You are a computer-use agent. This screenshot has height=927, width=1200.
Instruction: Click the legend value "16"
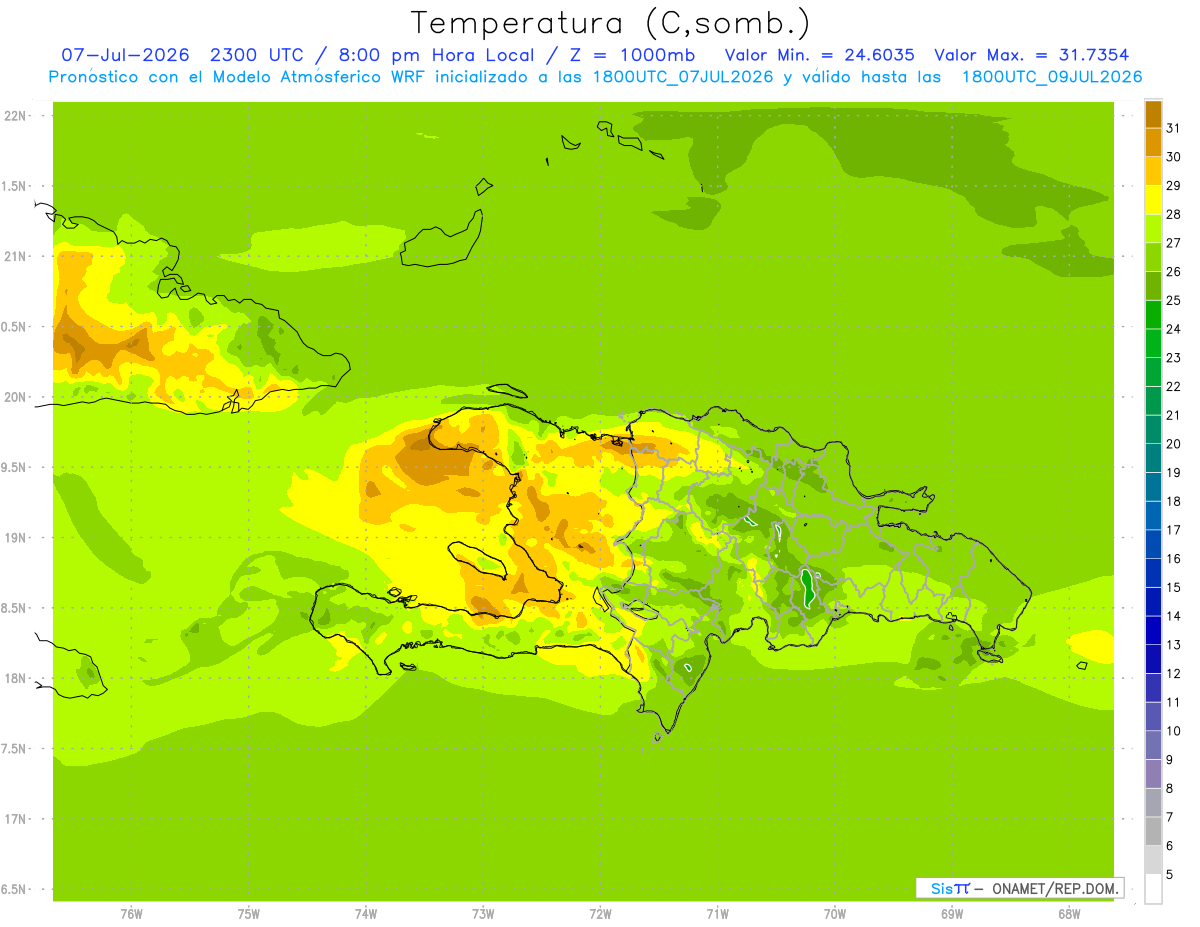(1174, 559)
